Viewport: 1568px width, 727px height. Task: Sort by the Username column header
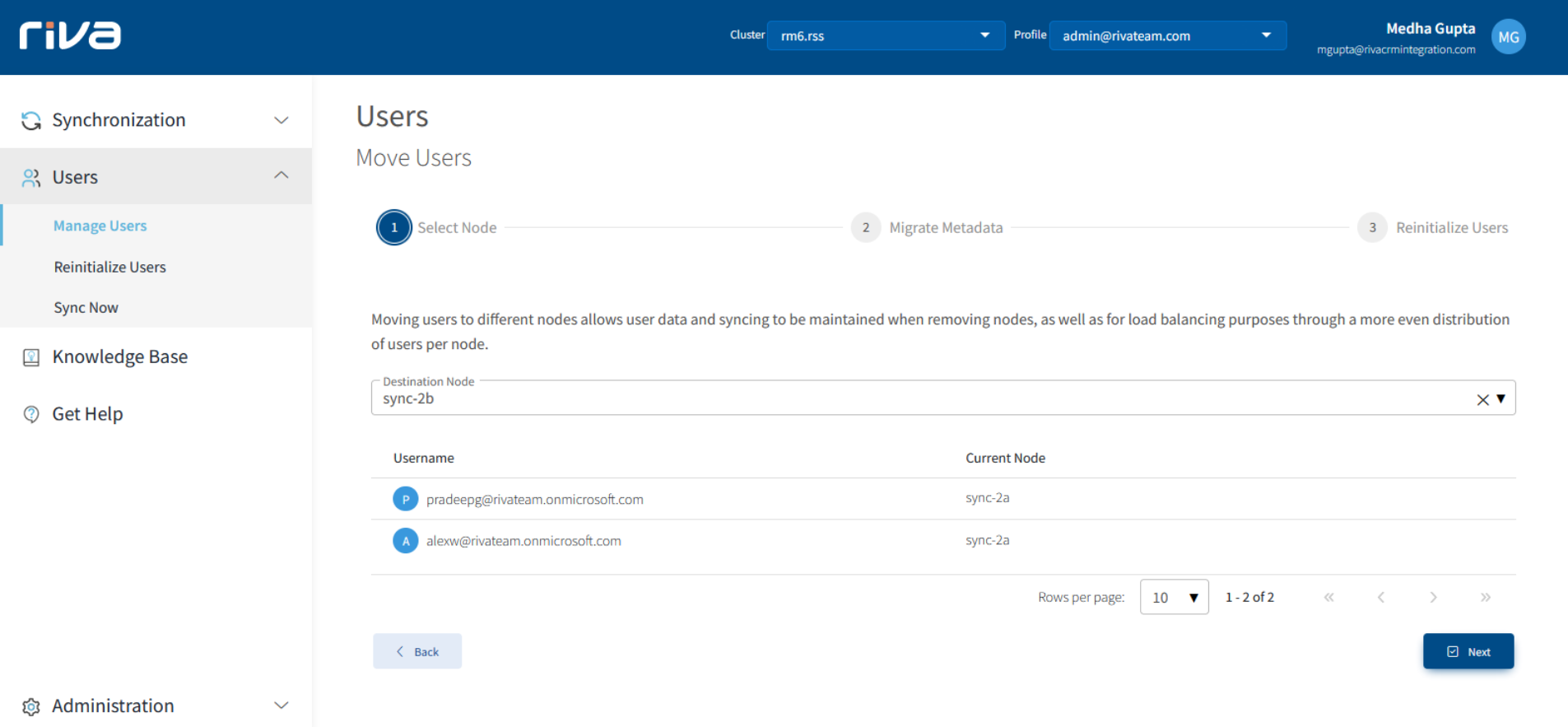pos(424,458)
